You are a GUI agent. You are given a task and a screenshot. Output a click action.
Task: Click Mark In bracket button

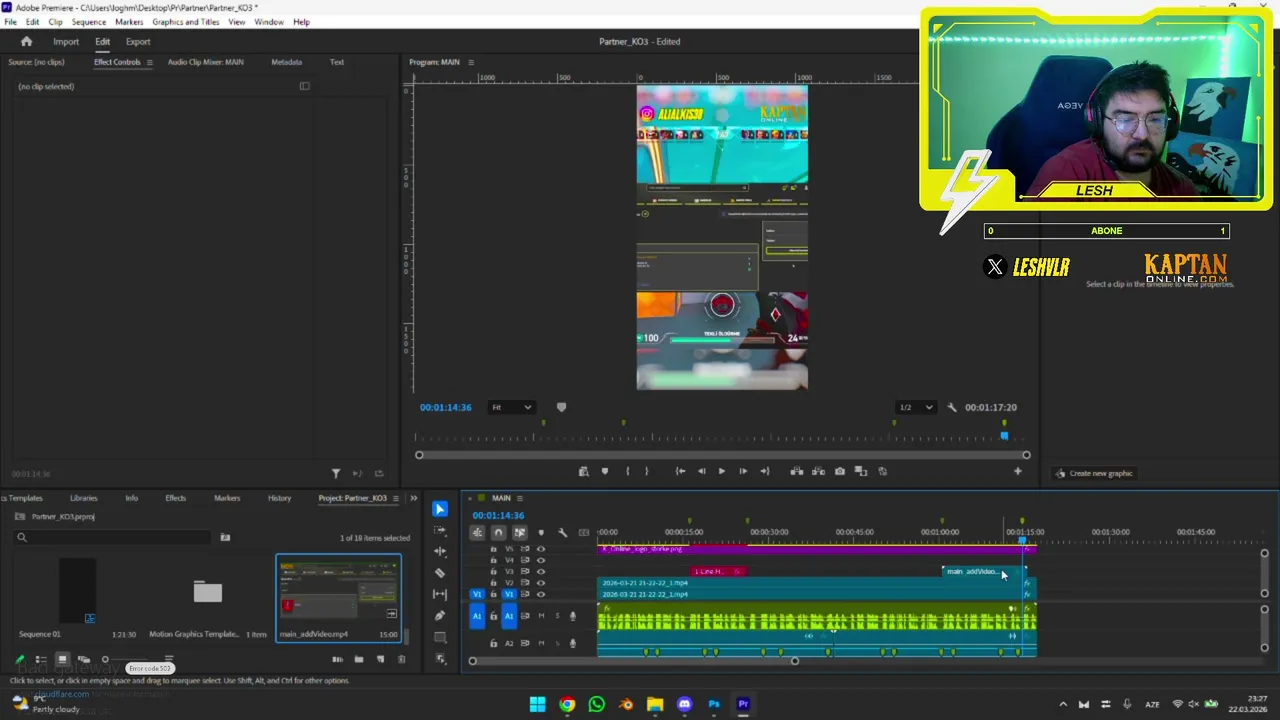point(627,471)
